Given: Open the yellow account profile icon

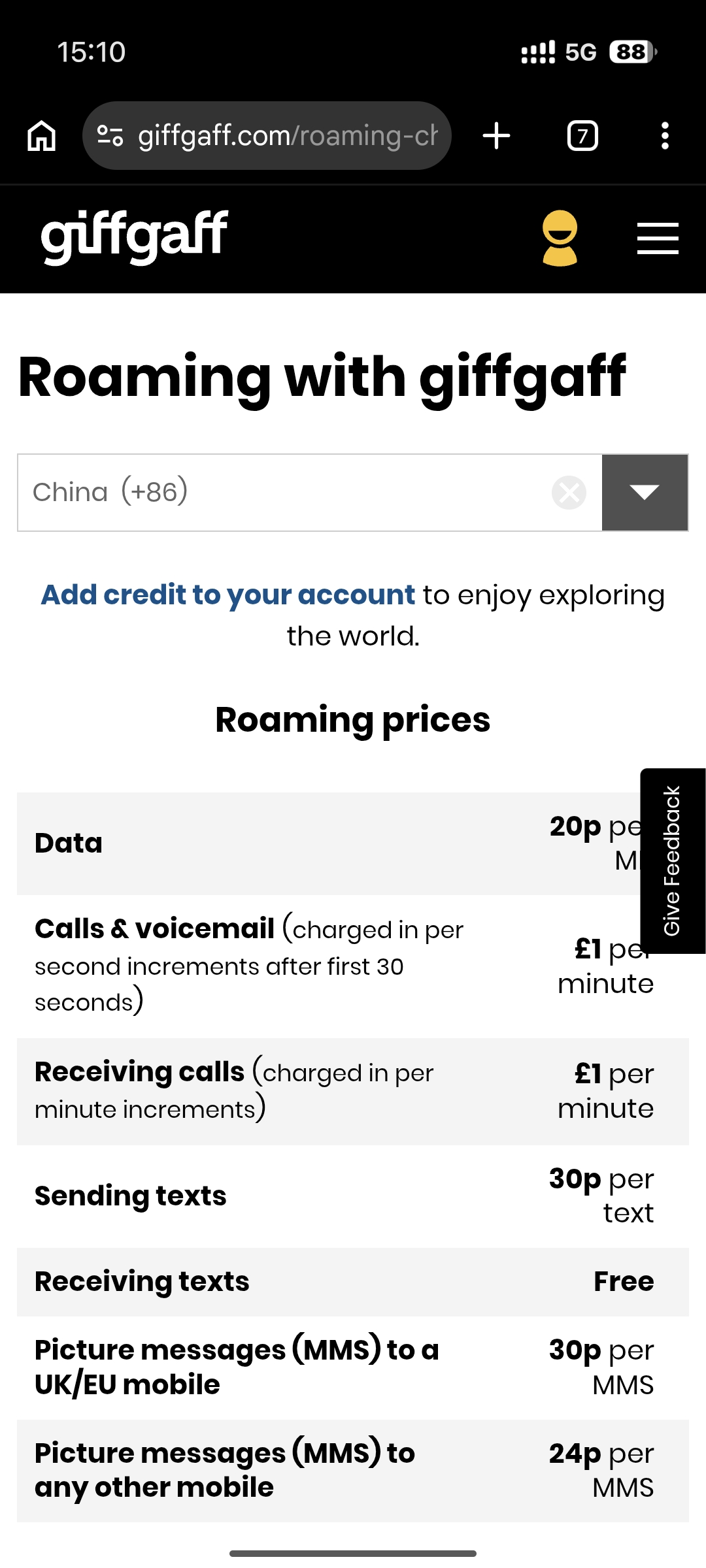Looking at the screenshot, I should pos(560,238).
